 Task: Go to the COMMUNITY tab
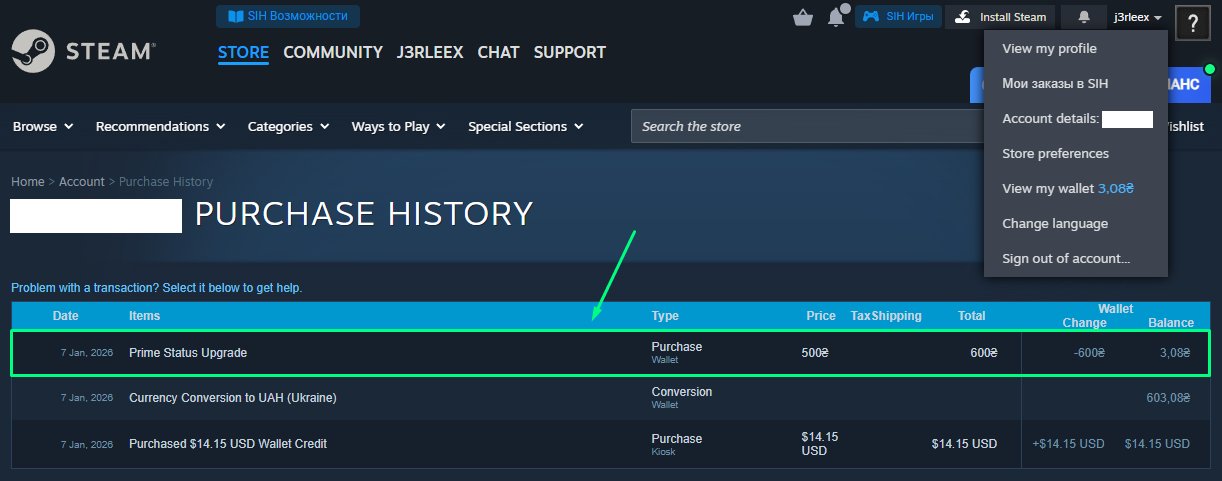[333, 52]
